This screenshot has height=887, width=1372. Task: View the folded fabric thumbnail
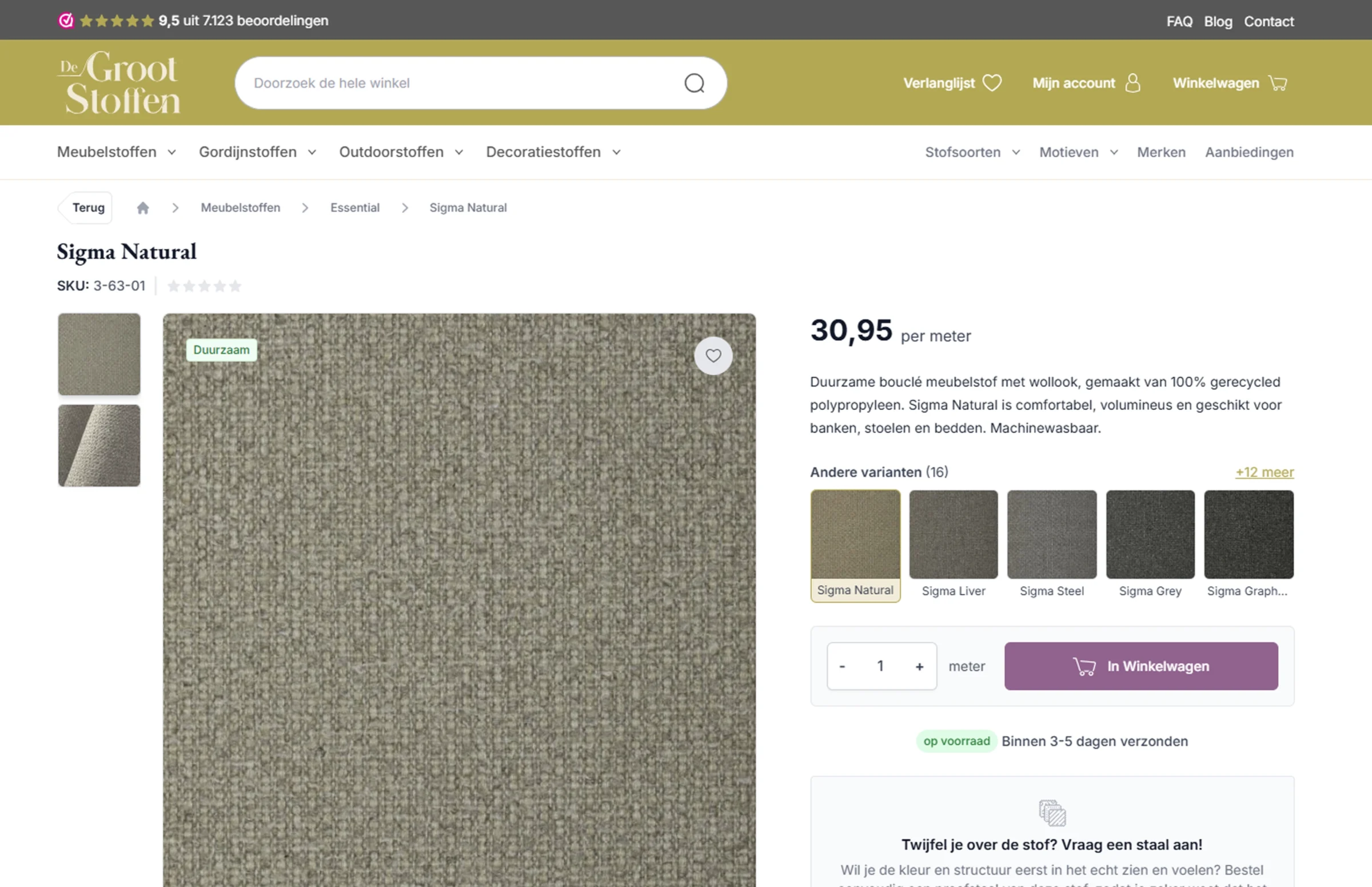coord(99,446)
